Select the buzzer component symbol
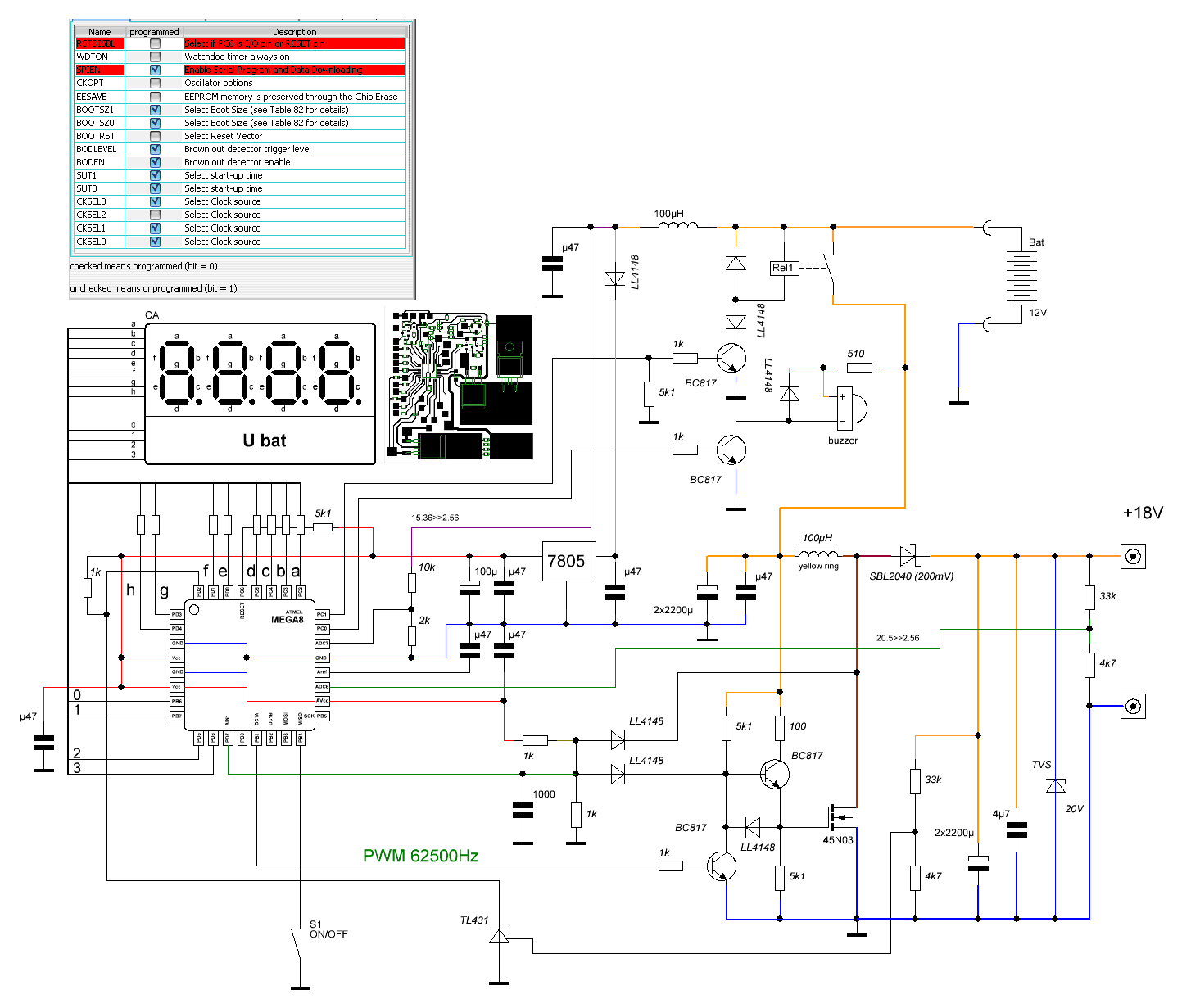1182x1008 pixels. (x=851, y=408)
